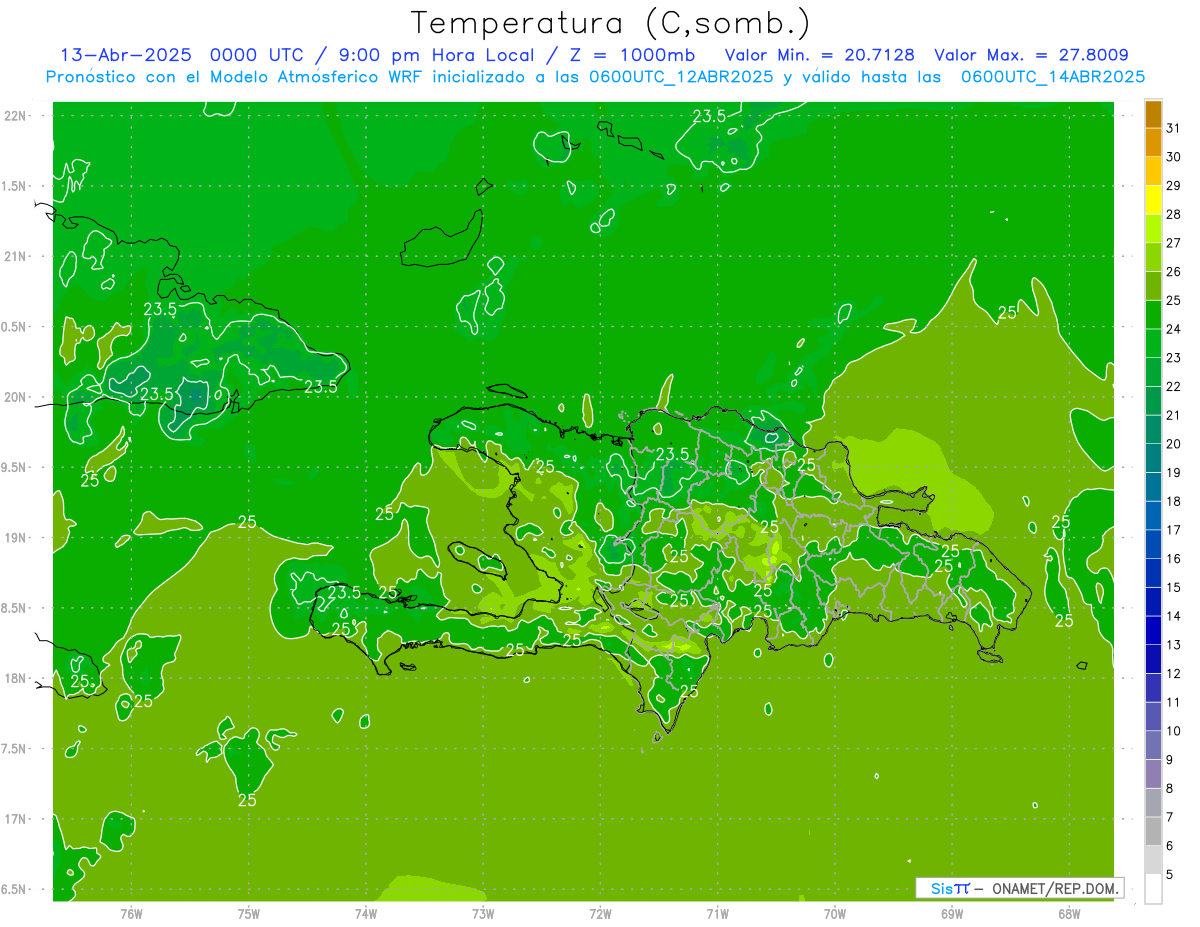Click the '22N' latitude axis label
Viewport: 1200px width, 927px height.
tap(16, 115)
